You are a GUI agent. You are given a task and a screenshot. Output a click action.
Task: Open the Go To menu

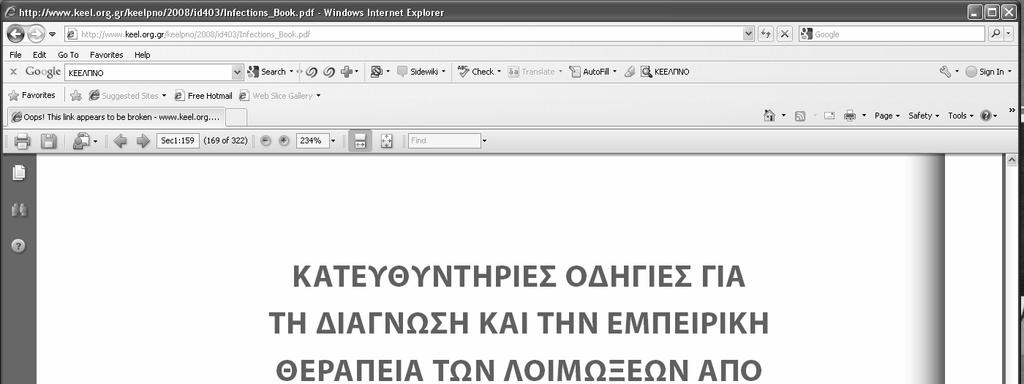pyautogui.click(x=68, y=55)
